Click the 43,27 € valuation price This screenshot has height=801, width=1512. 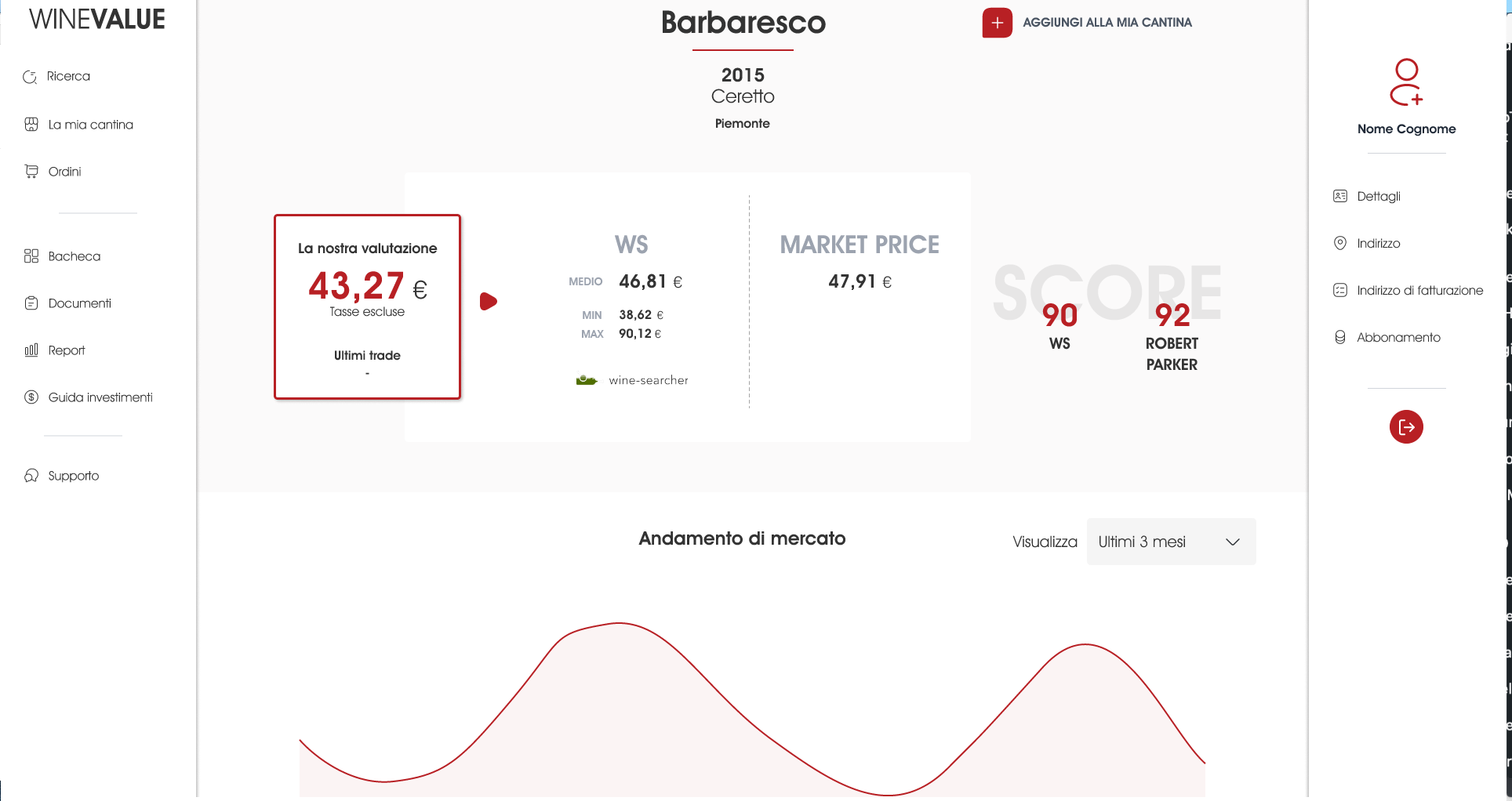(x=367, y=286)
